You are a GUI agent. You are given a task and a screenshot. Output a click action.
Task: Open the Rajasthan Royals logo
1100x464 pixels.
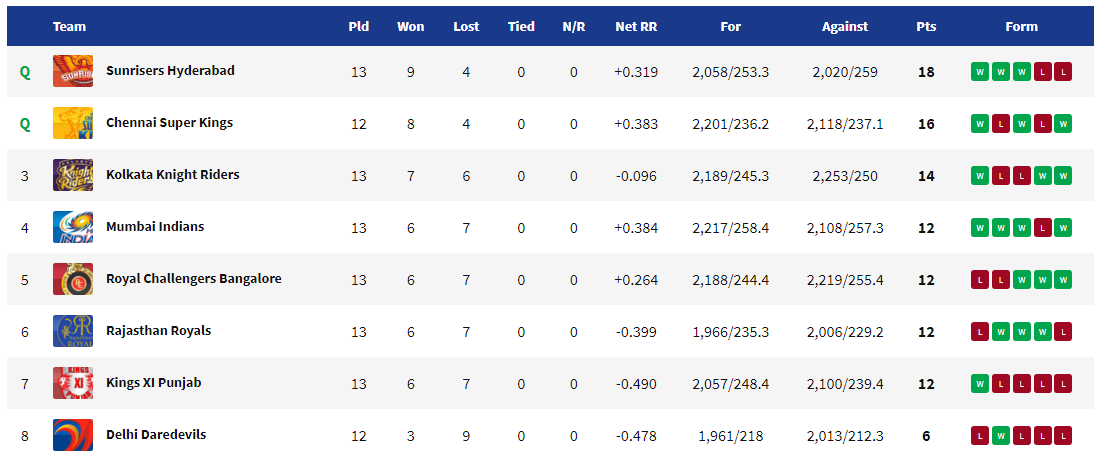pos(72,331)
